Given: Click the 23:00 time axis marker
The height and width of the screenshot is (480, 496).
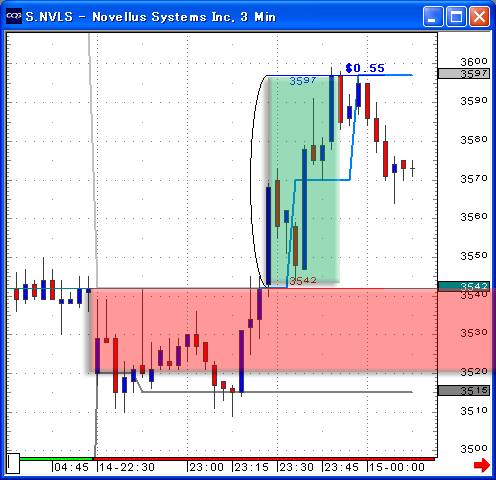Looking at the screenshot, I should point(206,467).
